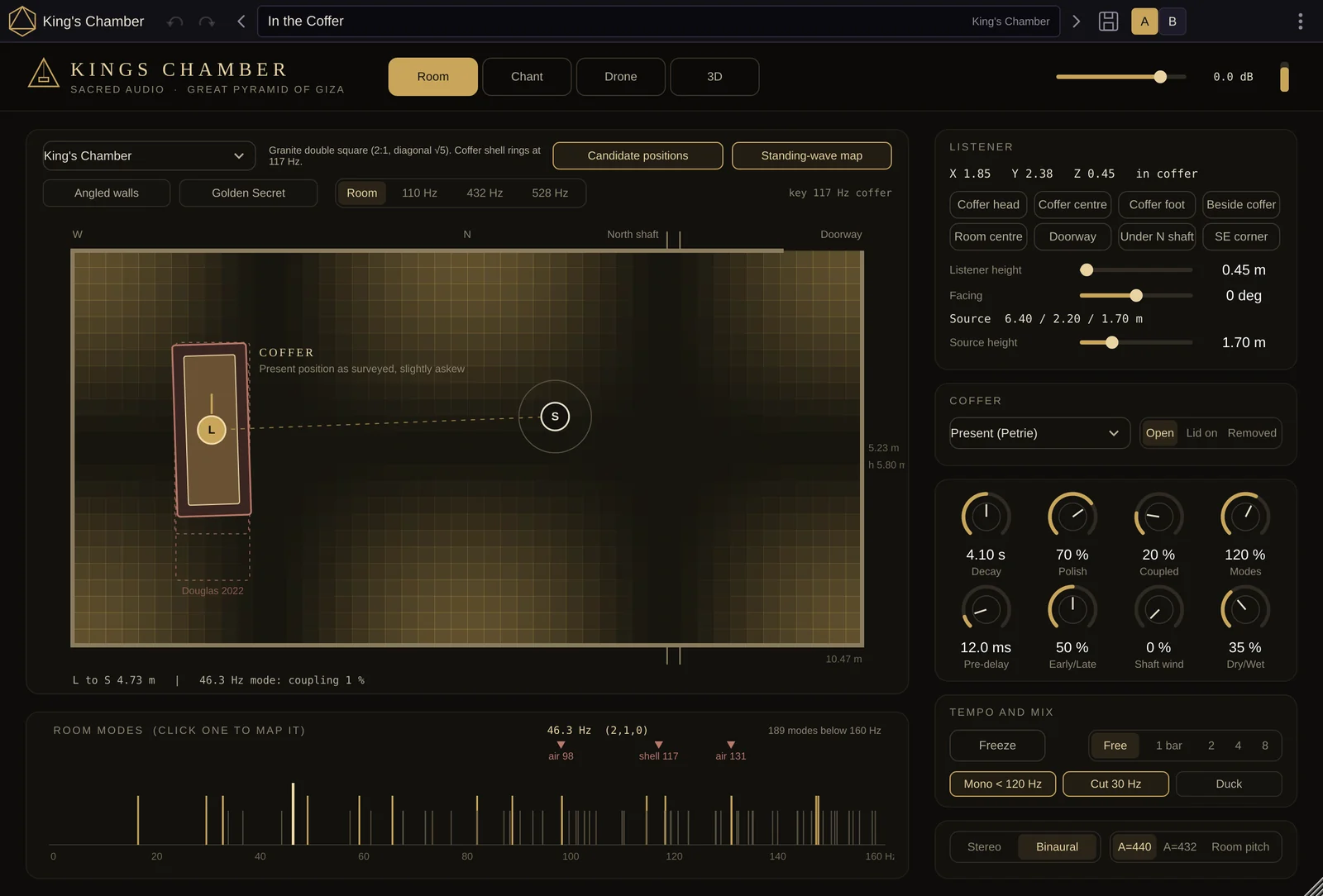Click the output gain slider handle
The image size is (1323, 896).
click(x=1160, y=77)
